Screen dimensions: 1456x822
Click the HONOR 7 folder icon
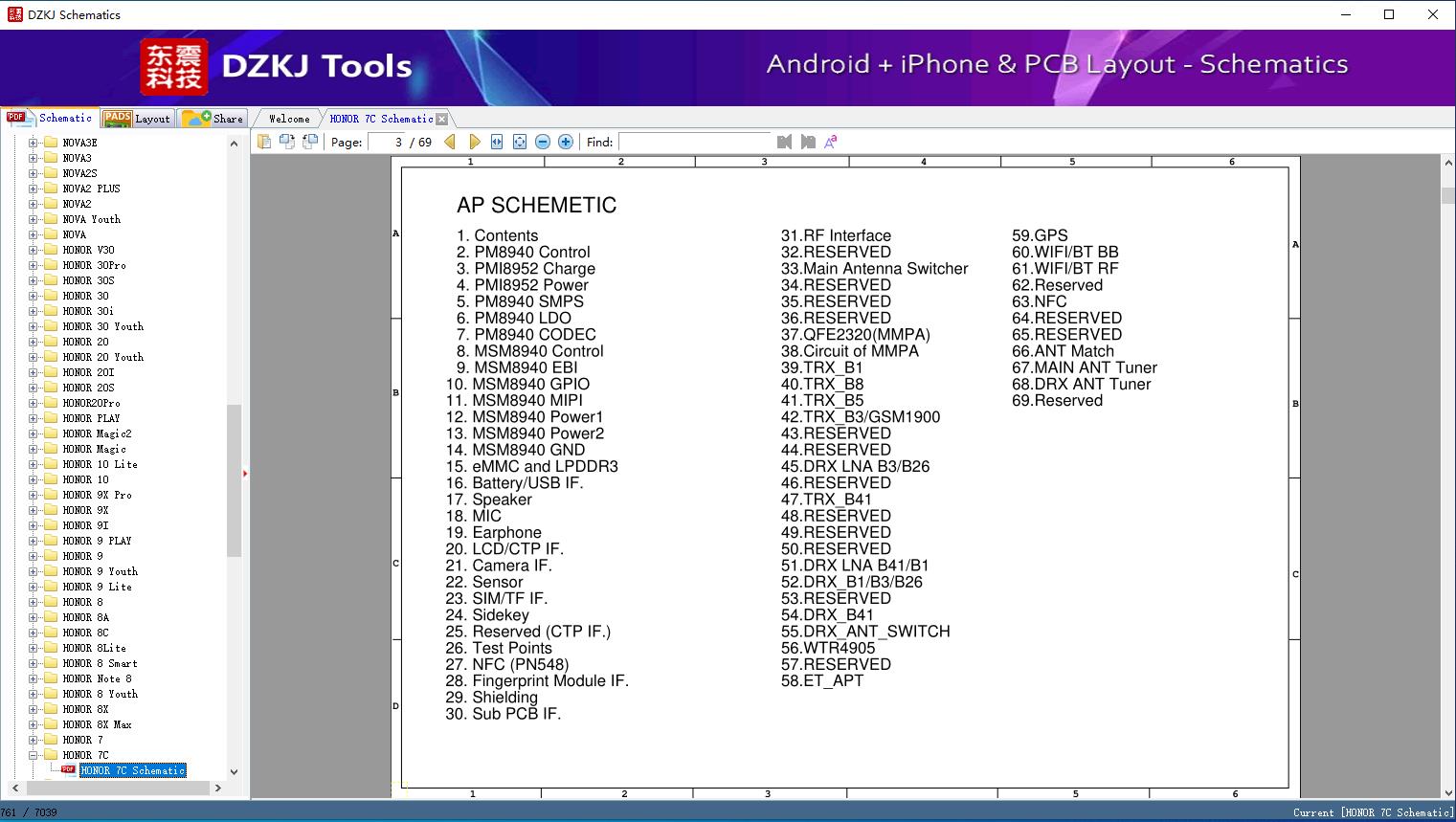click(x=51, y=740)
